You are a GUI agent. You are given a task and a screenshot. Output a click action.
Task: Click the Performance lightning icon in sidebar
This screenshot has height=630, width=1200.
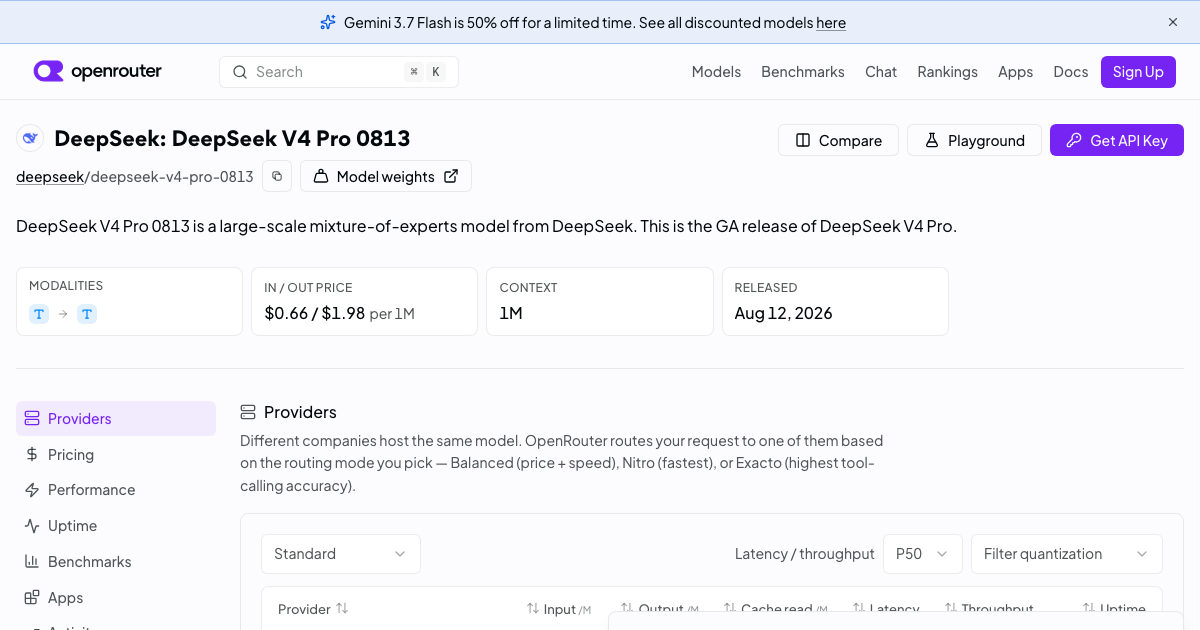click(x=32, y=490)
